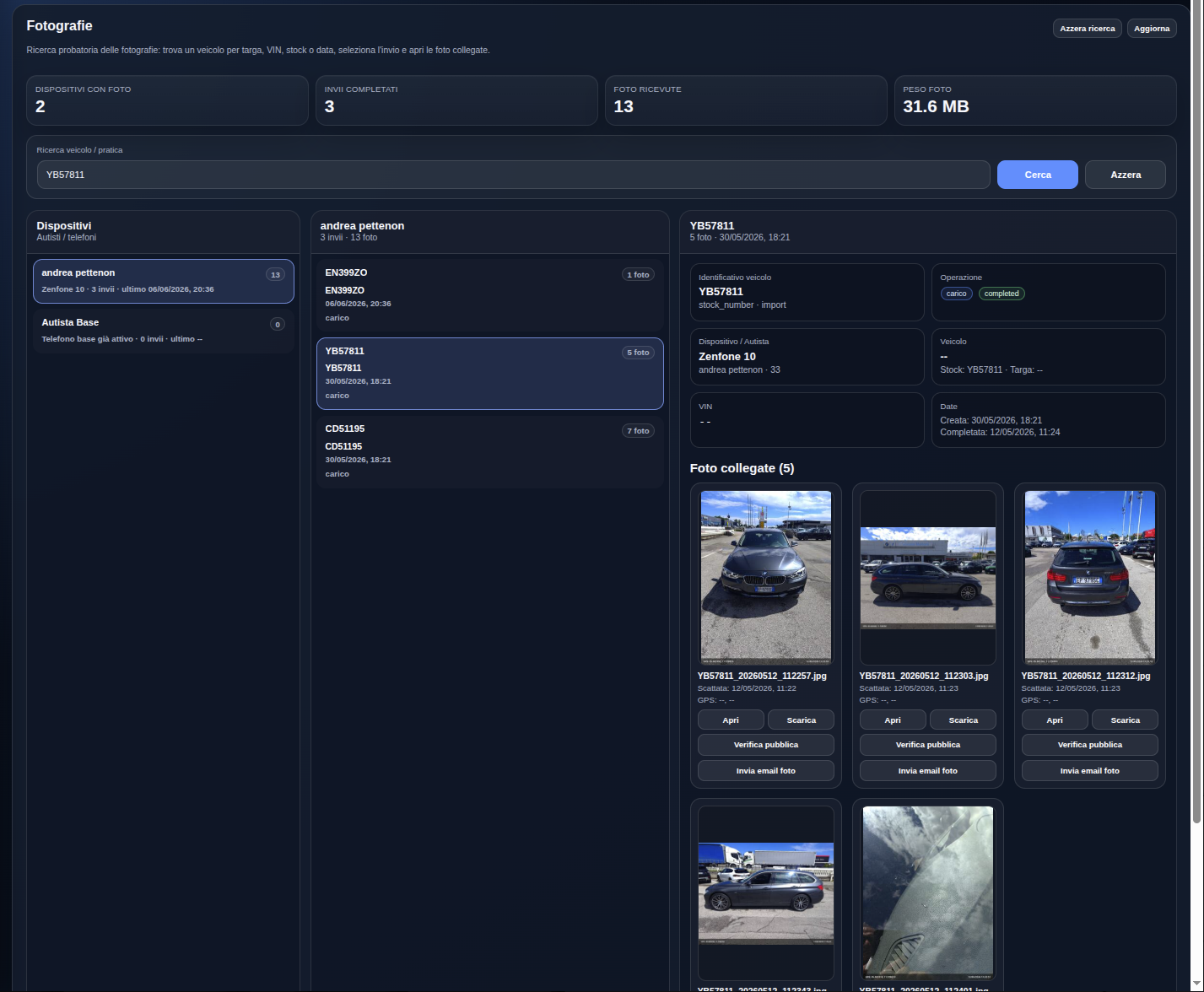This screenshot has height=992, width=1204.
Task: Click Invia email foto for photo 112257
Action: click(x=766, y=771)
